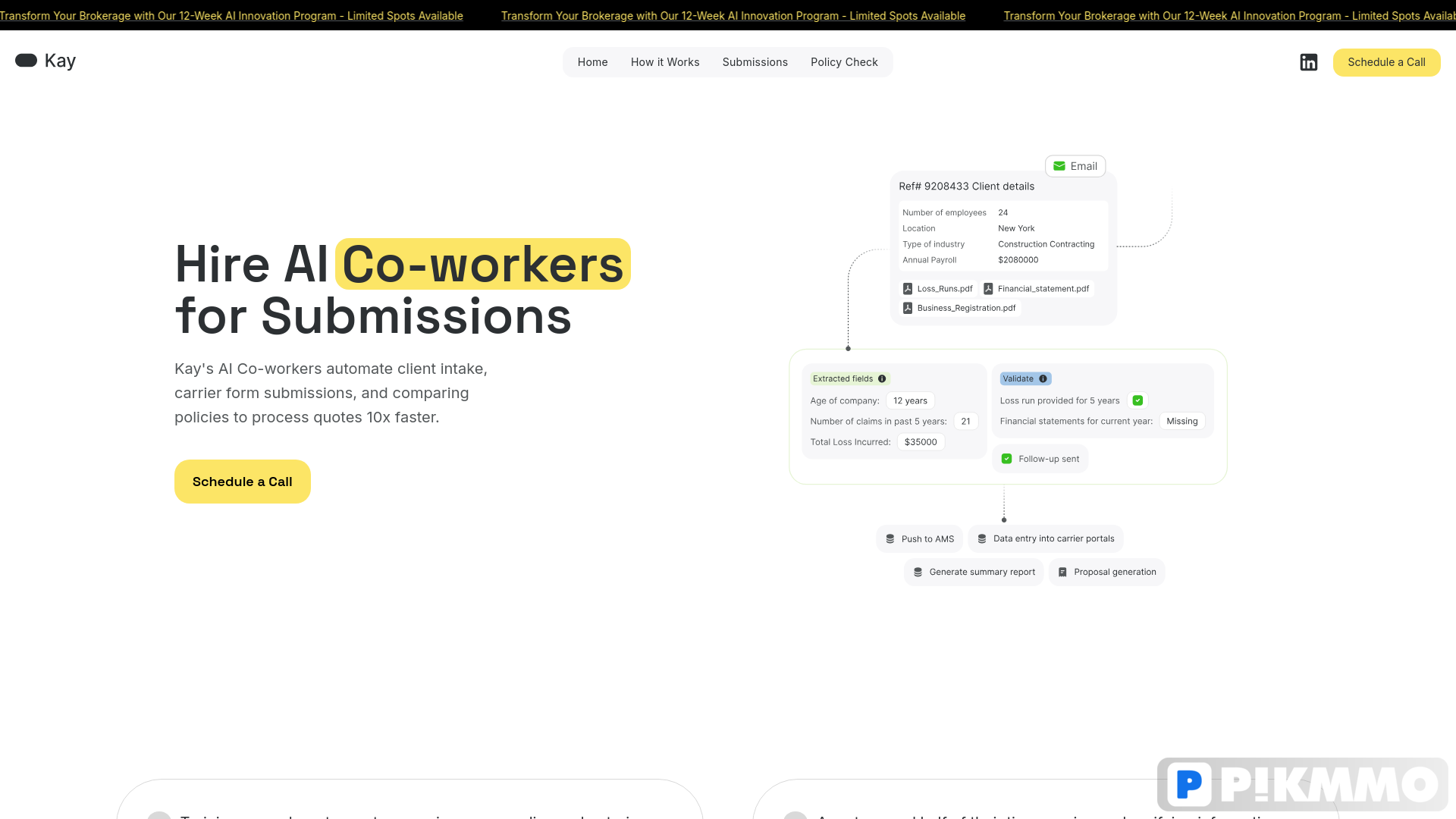
Task: Click the Construction Contracting industry value
Action: pos(1046,244)
